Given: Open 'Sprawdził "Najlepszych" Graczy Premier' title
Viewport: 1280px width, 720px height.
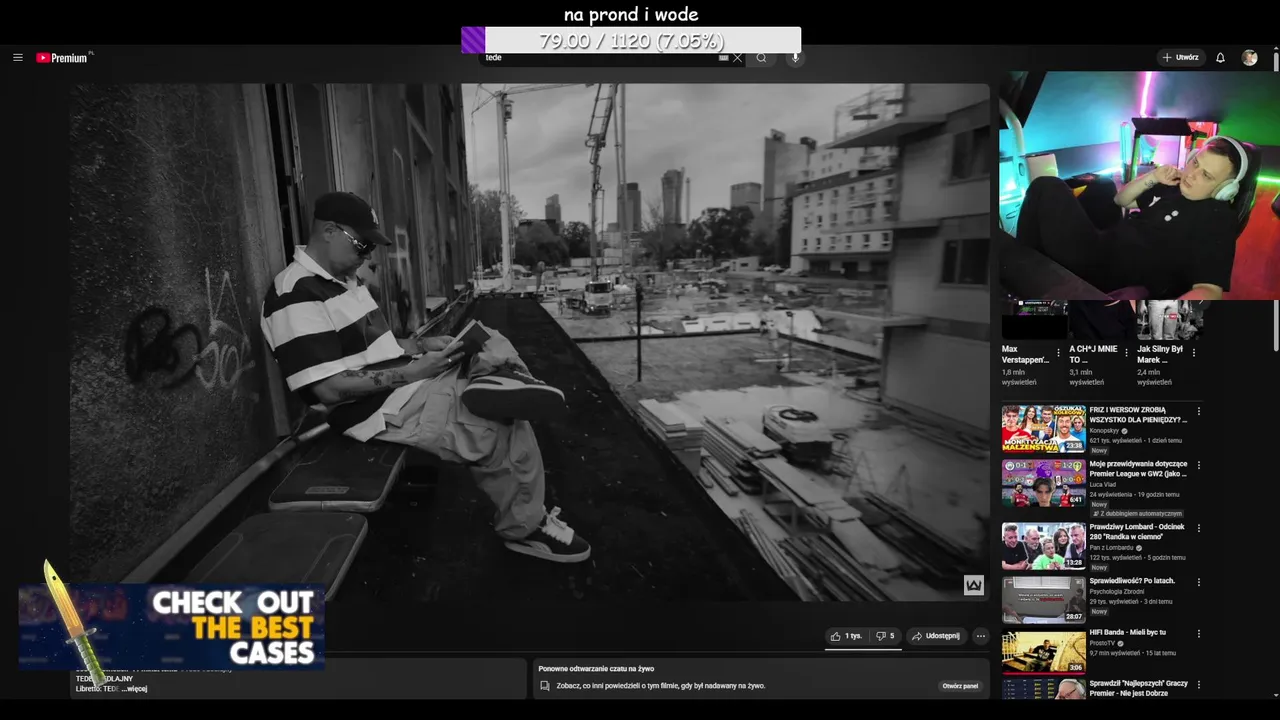Looking at the screenshot, I should (x=1139, y=688).
